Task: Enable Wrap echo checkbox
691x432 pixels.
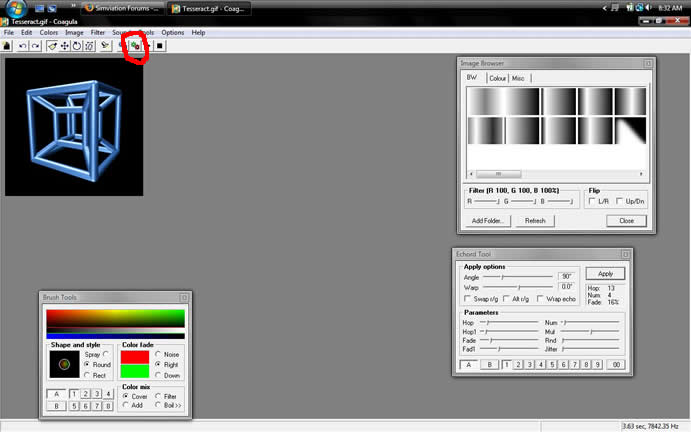Action: pos(540,299)
